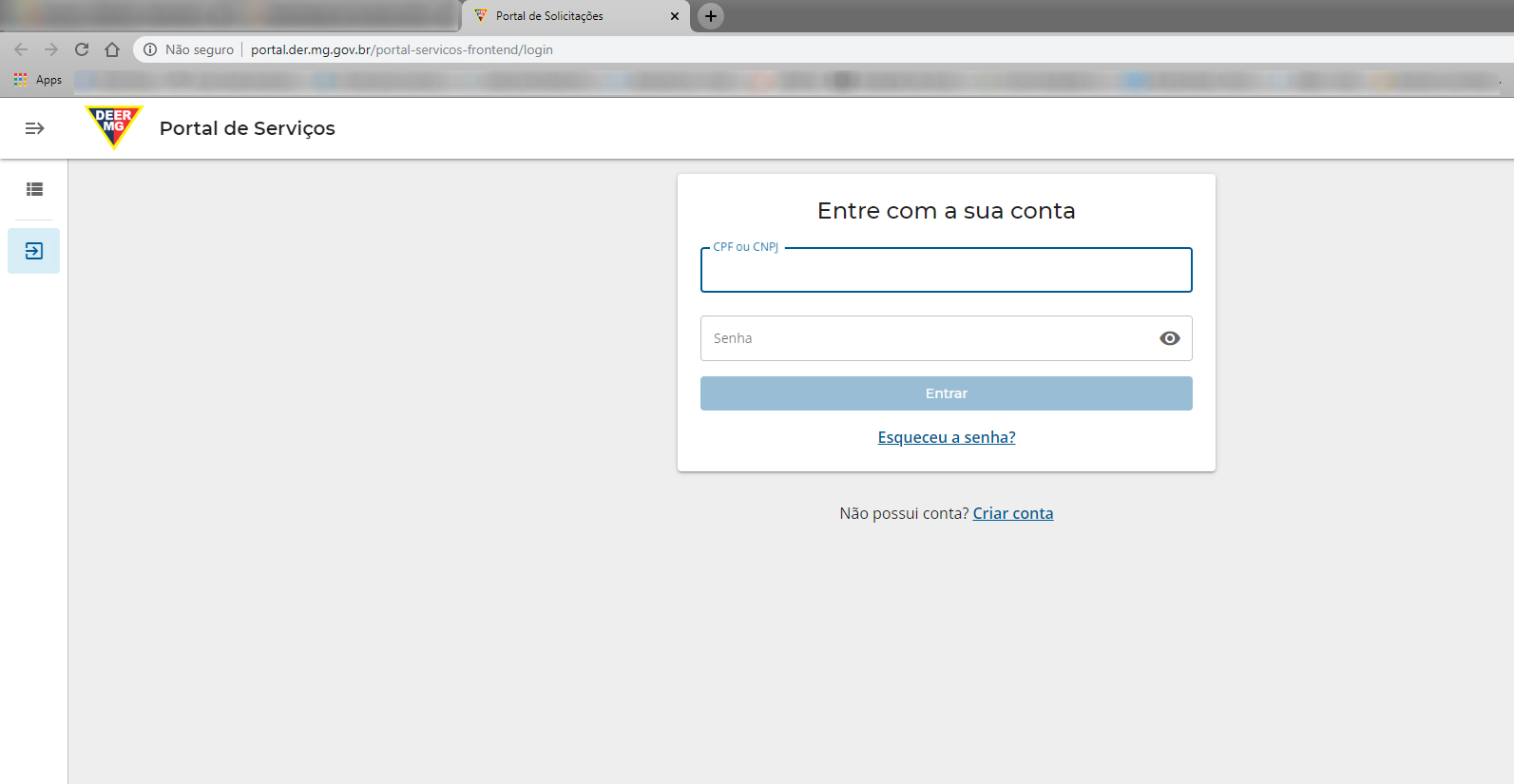The width and height of the screenshot is (1514, 784).
Task: Expand the sidebar with the menu arrow icon
Action: [x=34, y=128]
